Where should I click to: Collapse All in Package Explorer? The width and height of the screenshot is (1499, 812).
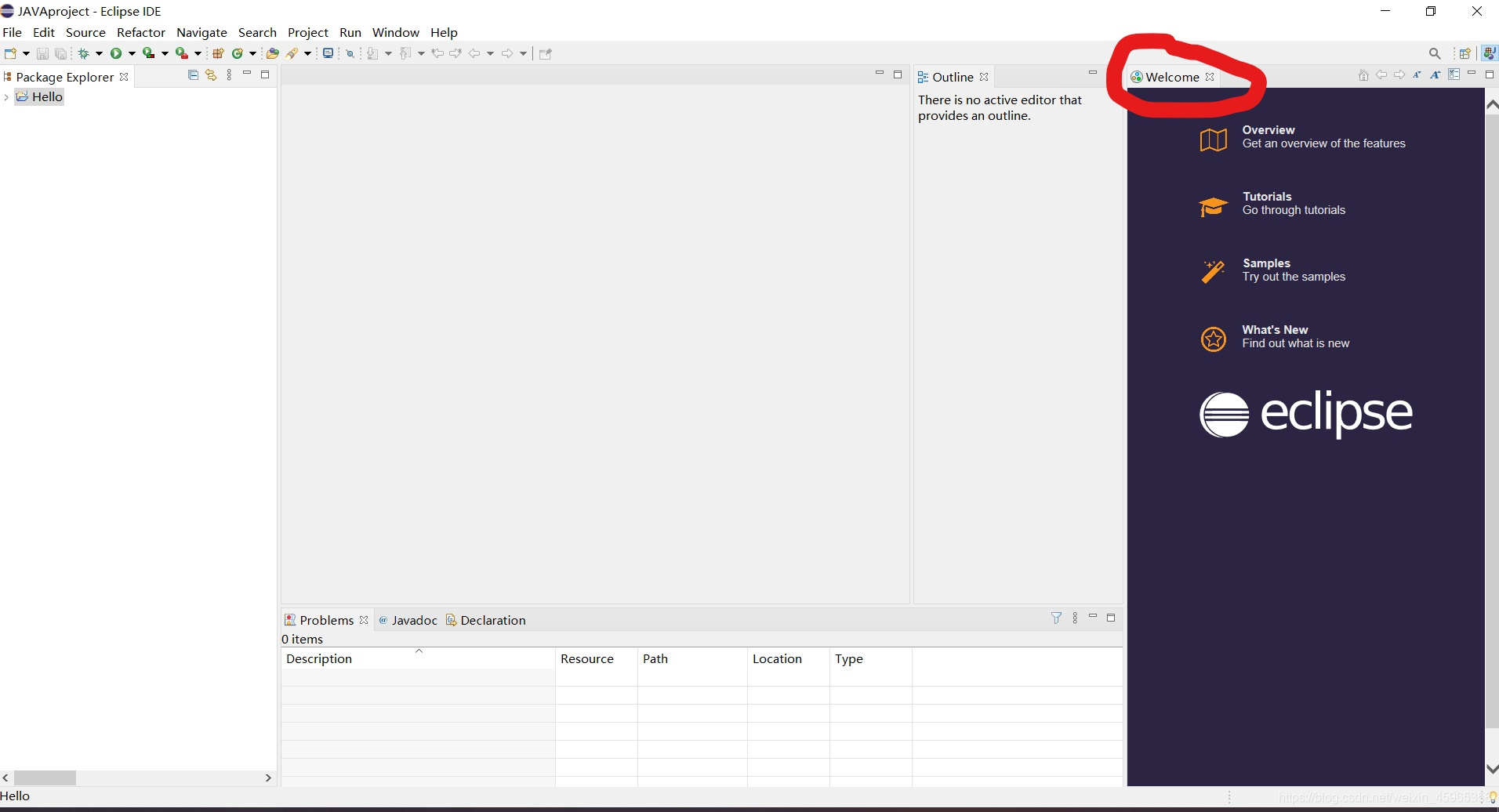193,74
